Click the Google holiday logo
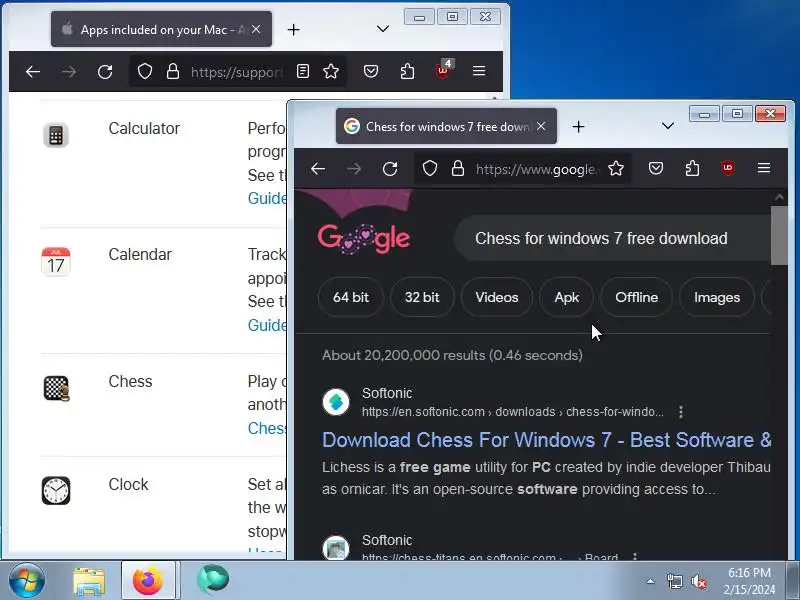Viewport: 800px width, 600px height. [364, 238]
